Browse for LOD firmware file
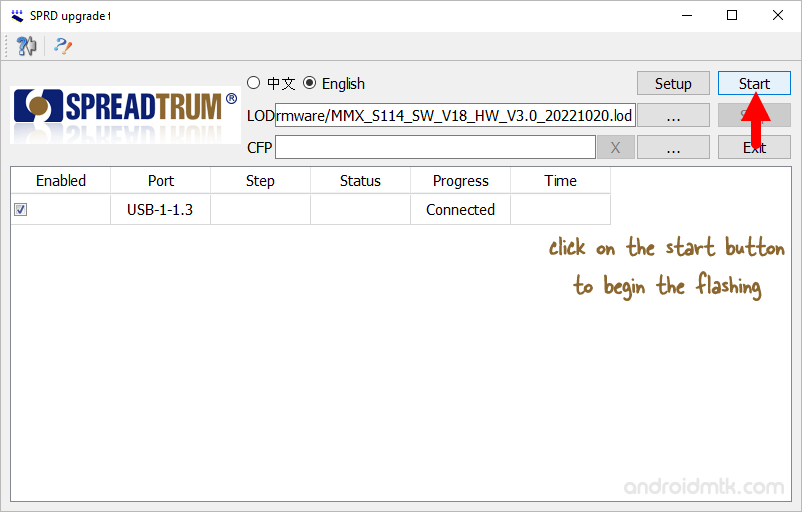 (673, 116)
